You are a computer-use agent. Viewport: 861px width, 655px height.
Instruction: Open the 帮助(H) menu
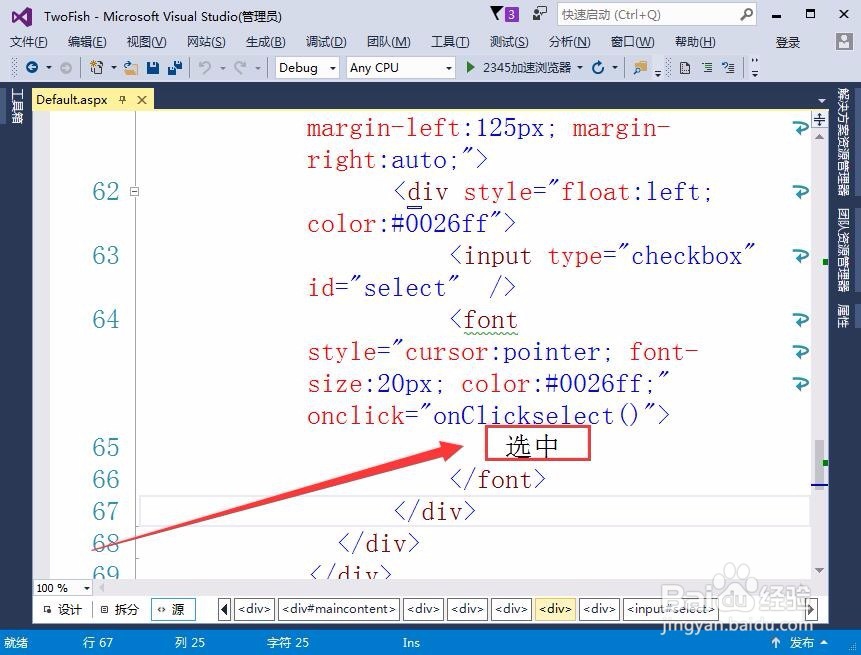click(695, 42)
